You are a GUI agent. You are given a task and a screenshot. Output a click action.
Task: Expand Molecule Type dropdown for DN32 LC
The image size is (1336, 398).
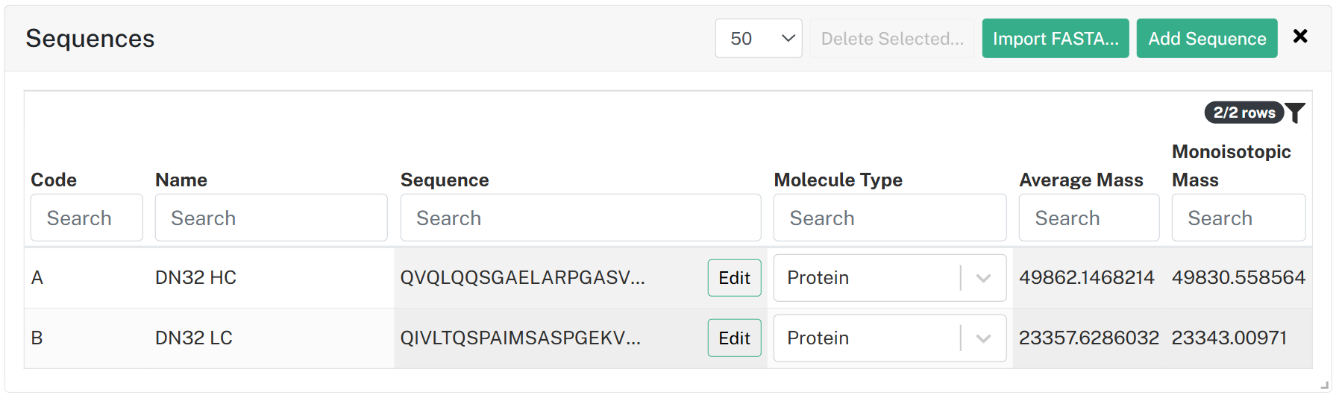pyautogui.click(x=983, y=338)
